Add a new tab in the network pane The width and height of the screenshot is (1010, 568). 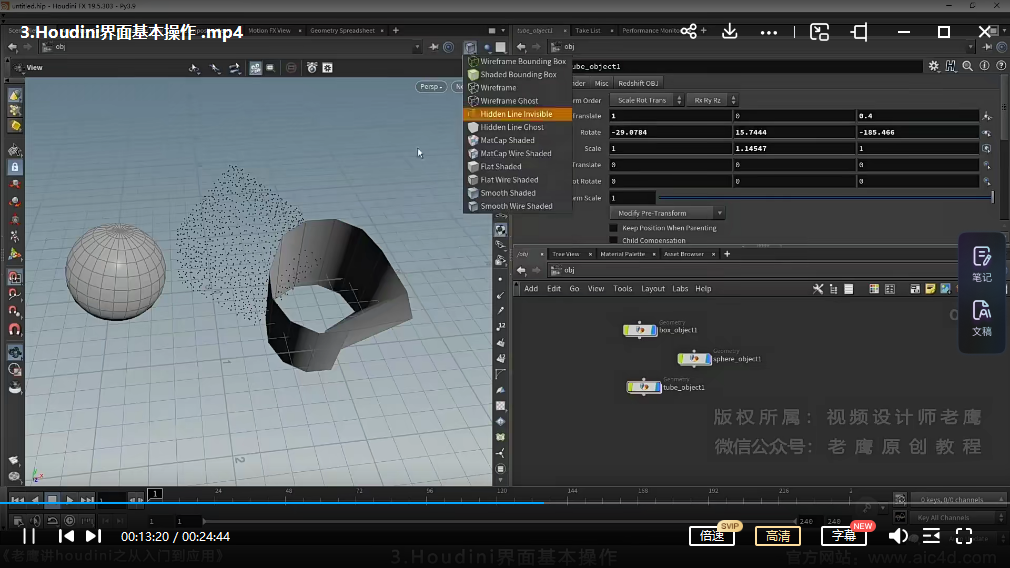tap(727, 254)
